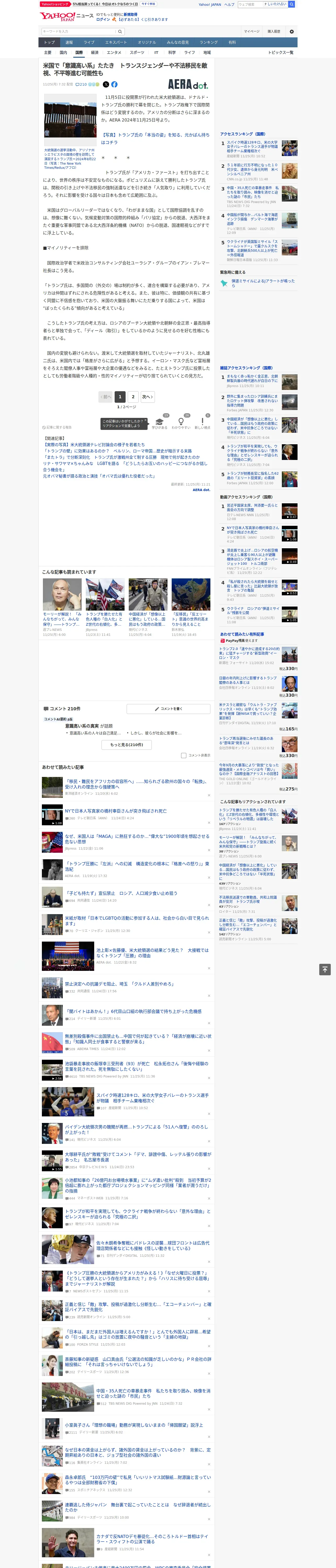Select the オリジナル tab
The height and width of the screenshot is (1568, 336).
pos(147,42)
